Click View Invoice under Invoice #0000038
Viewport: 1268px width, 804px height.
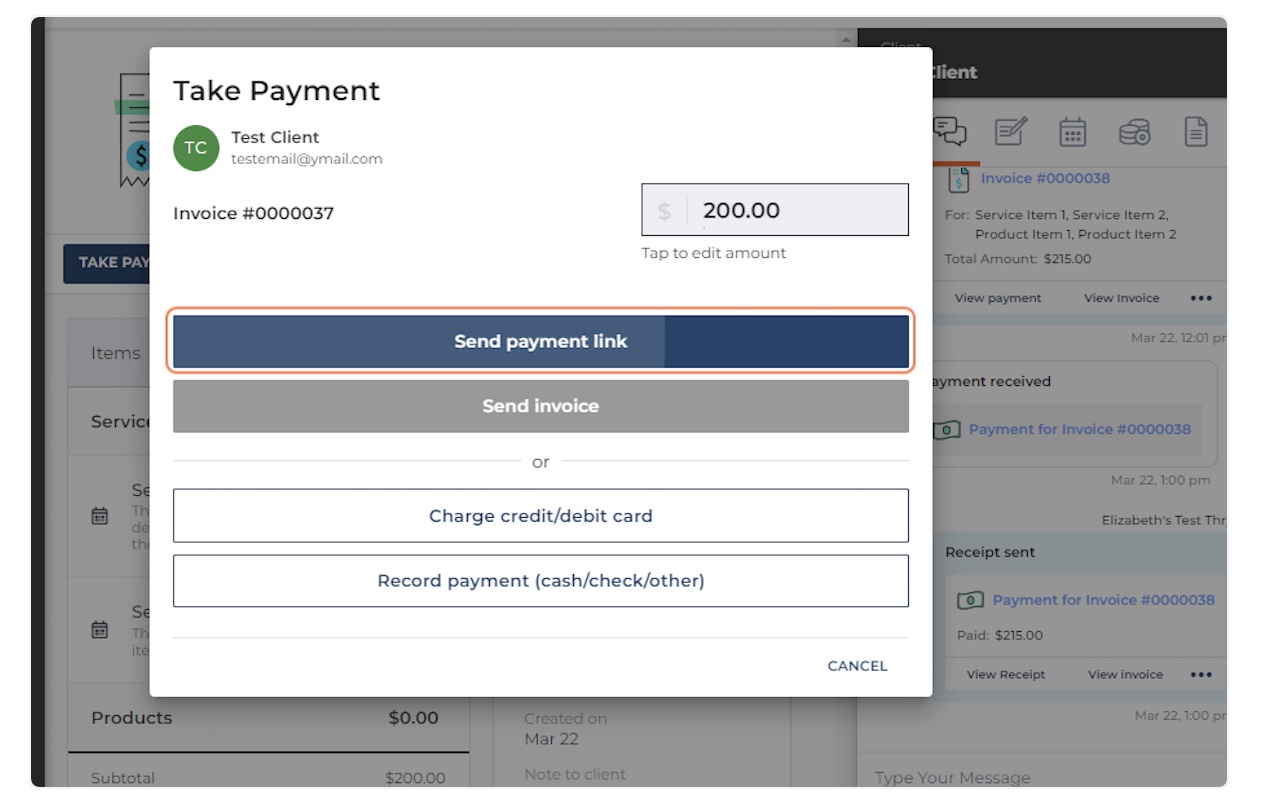(1122, 298)
